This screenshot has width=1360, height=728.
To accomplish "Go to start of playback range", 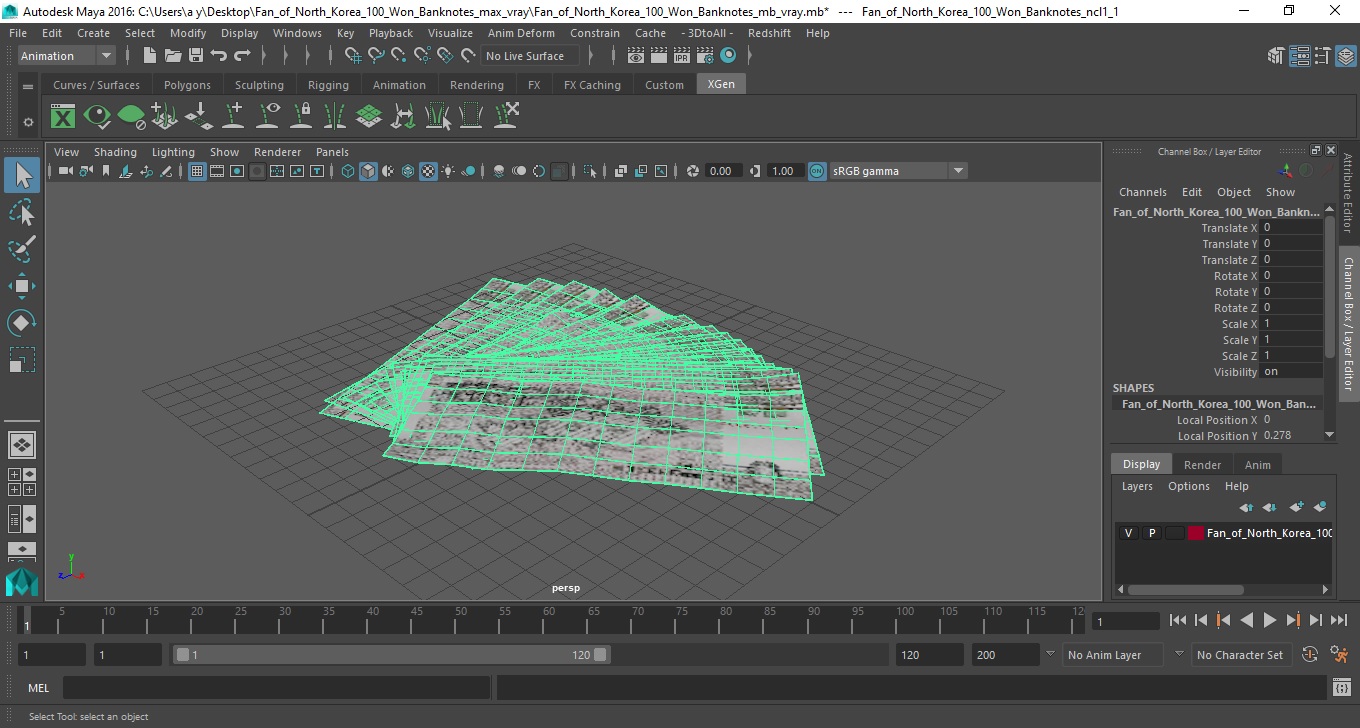I will tap(1177, 621).
